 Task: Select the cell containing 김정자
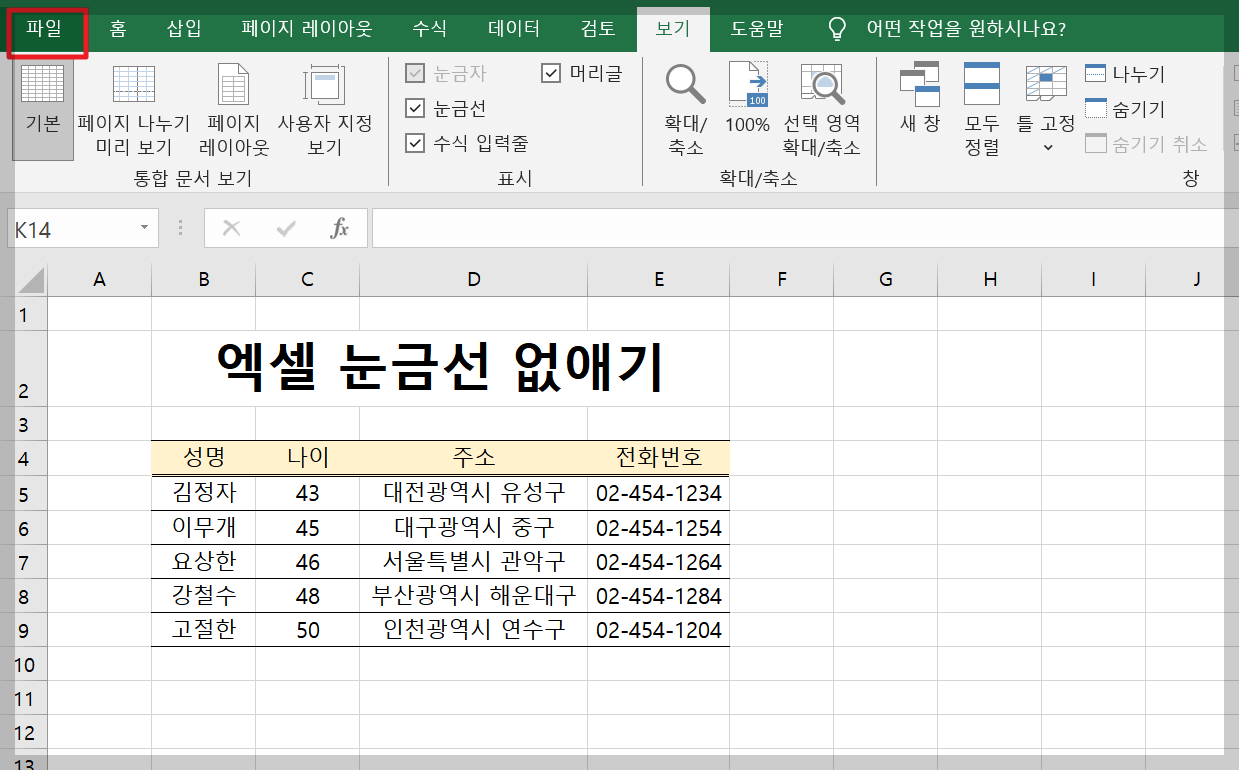pos(203,492)
